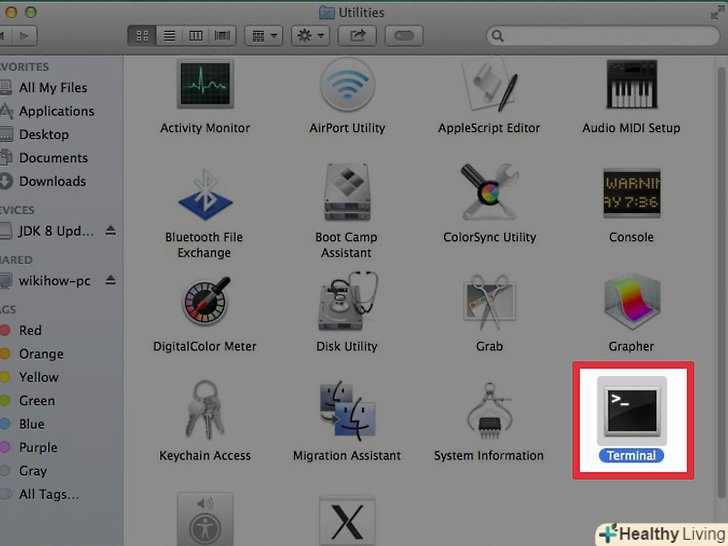The height and width of the screenshot is (546, 728).
Task: Click the full screen arrows button
Action: pos(716,13)
